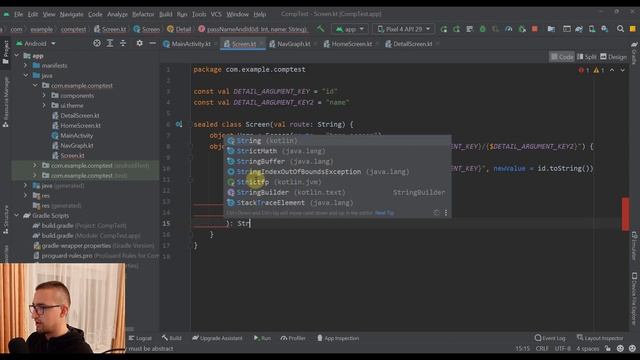Click the Select Opened File target icon
Viewport: 640px width, 360px height.
[97, 43]
